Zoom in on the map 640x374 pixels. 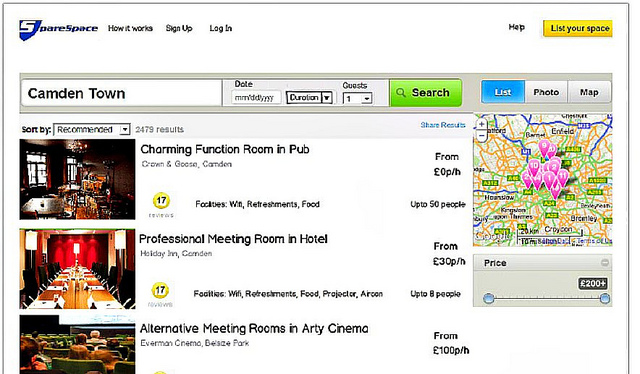482,124
